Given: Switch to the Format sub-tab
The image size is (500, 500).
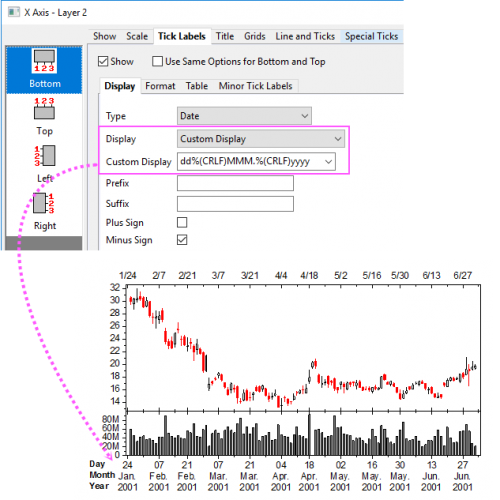Looking at the screenshot, I should [160, 86].
